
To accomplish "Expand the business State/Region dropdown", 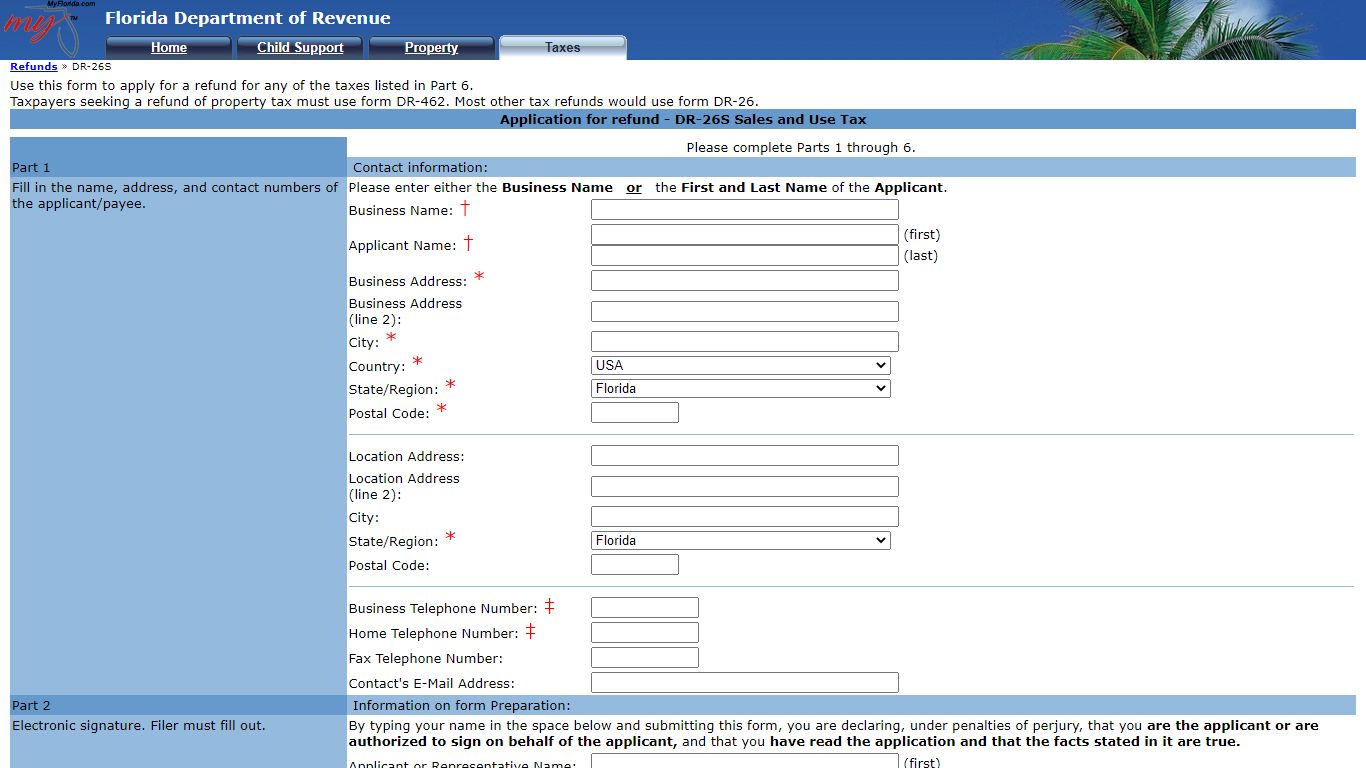I will tap(741, 388).
